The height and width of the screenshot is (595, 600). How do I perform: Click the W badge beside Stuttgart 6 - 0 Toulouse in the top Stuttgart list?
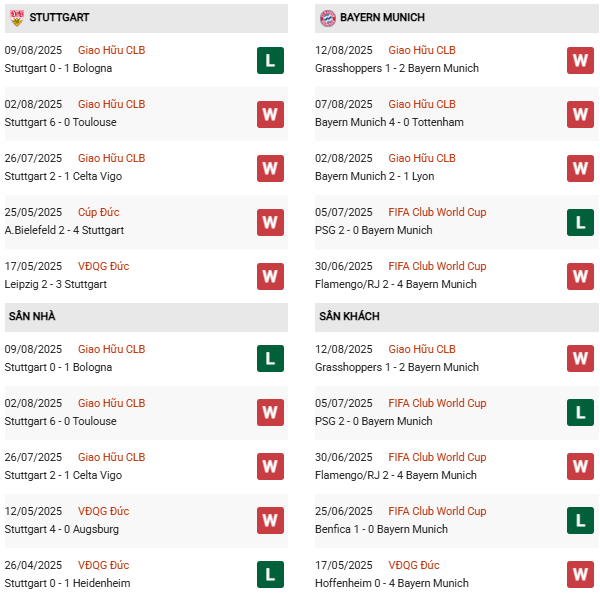(270, 114)
